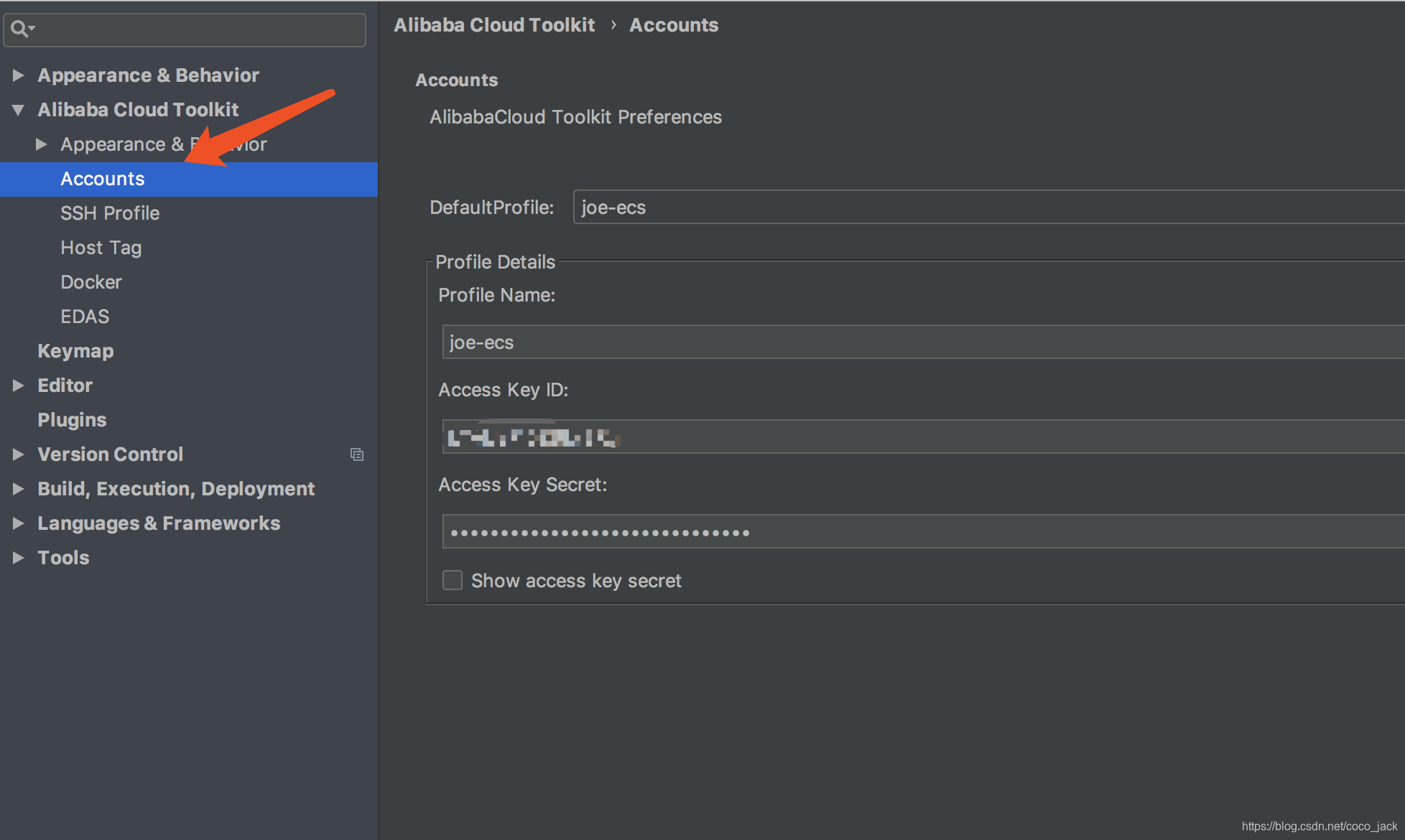Image resolution: width=1405 pixels, height=840 pixels.
Task: Expand Appearance & Behavior under Alibaba Cloud Toolkit
Action: point(42,144)
